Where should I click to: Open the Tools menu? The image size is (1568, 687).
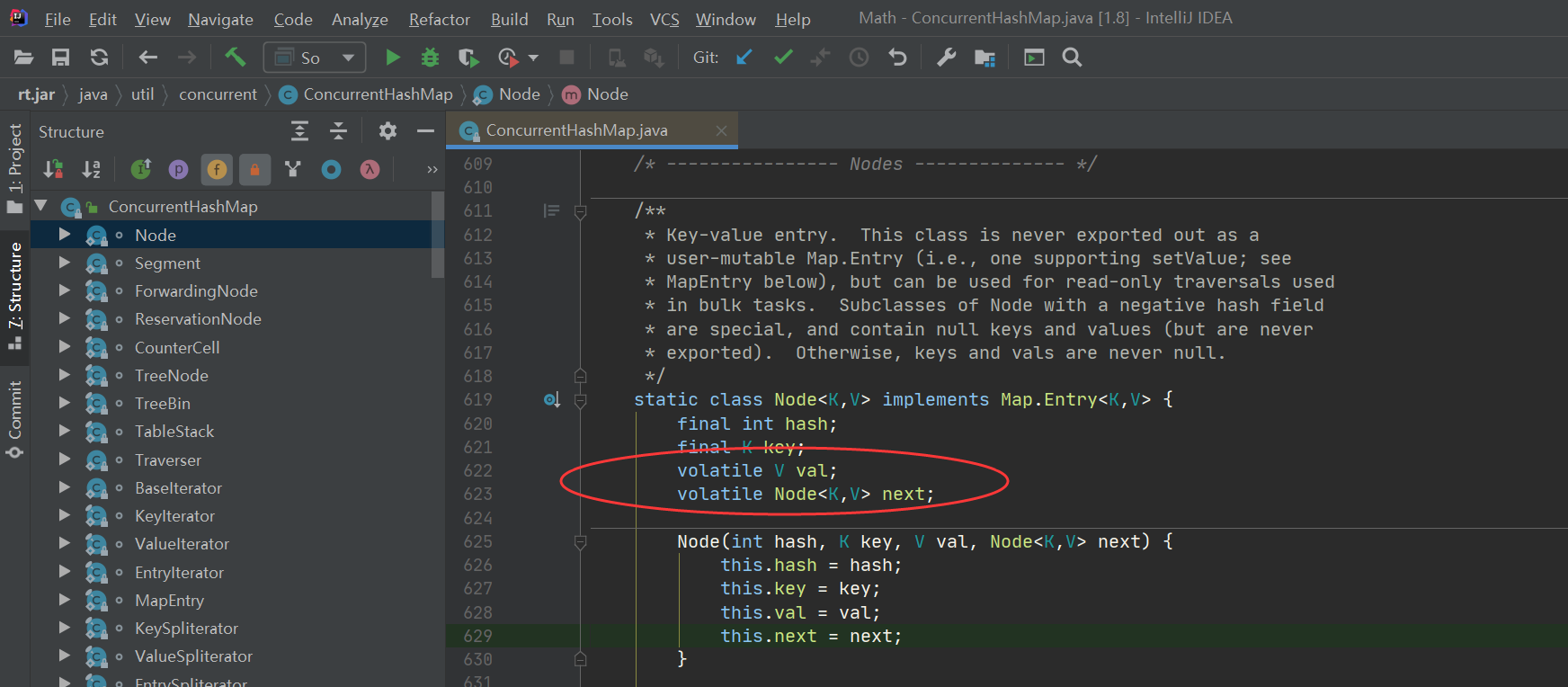[x=612, y=19]
